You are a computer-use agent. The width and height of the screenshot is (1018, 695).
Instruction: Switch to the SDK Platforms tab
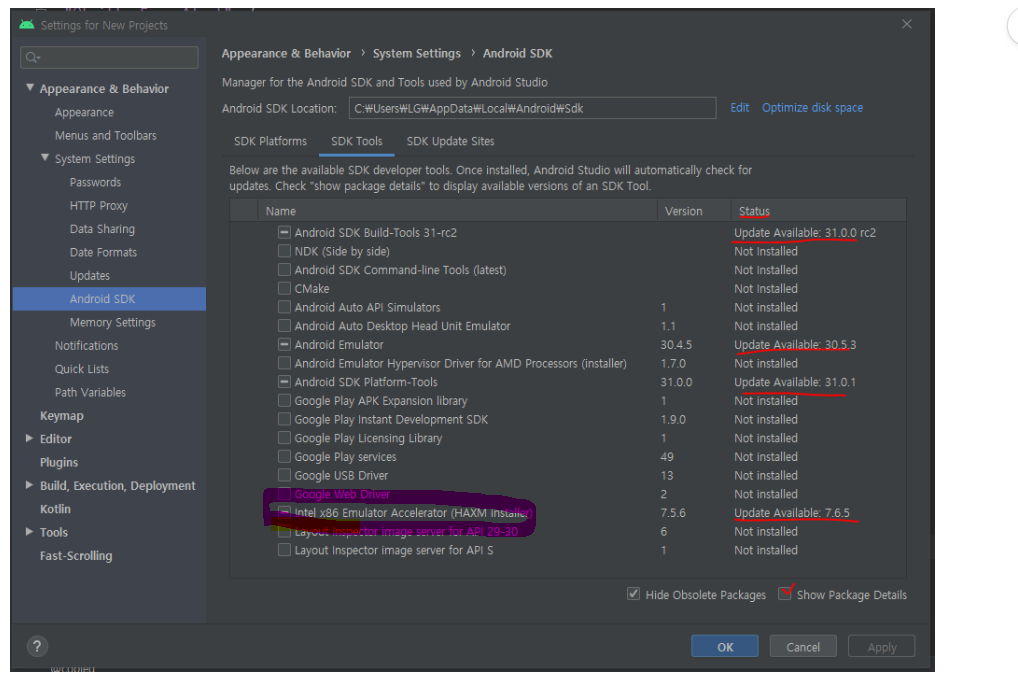click(270, 141)
